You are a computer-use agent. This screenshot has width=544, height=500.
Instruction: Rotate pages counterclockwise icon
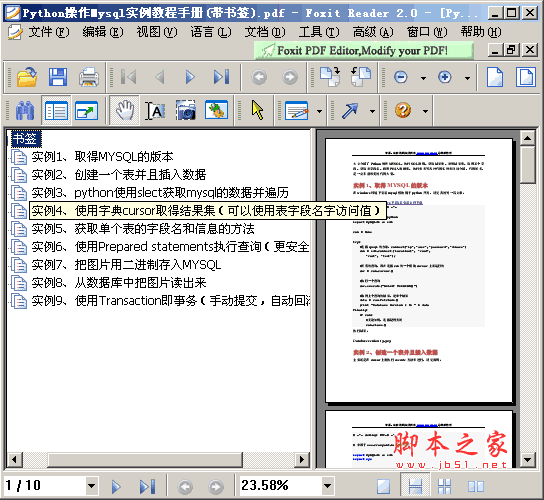[x=361, y=77]
